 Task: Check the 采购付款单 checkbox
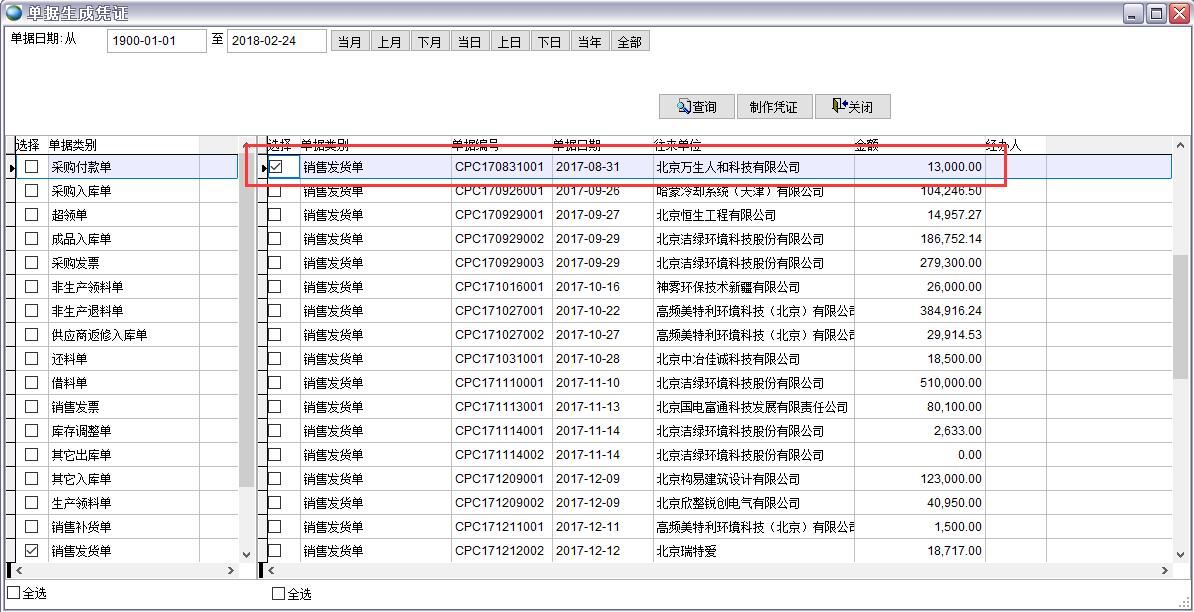32,167
